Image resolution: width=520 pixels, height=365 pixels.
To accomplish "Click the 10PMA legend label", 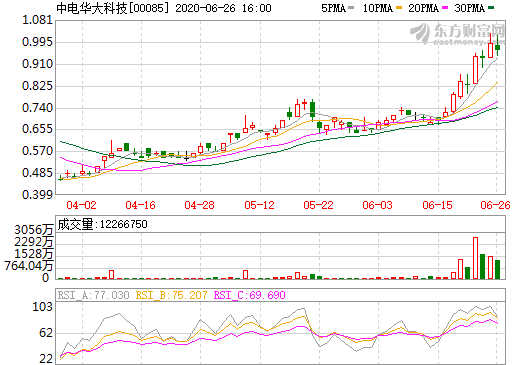I will pos(377,8).
